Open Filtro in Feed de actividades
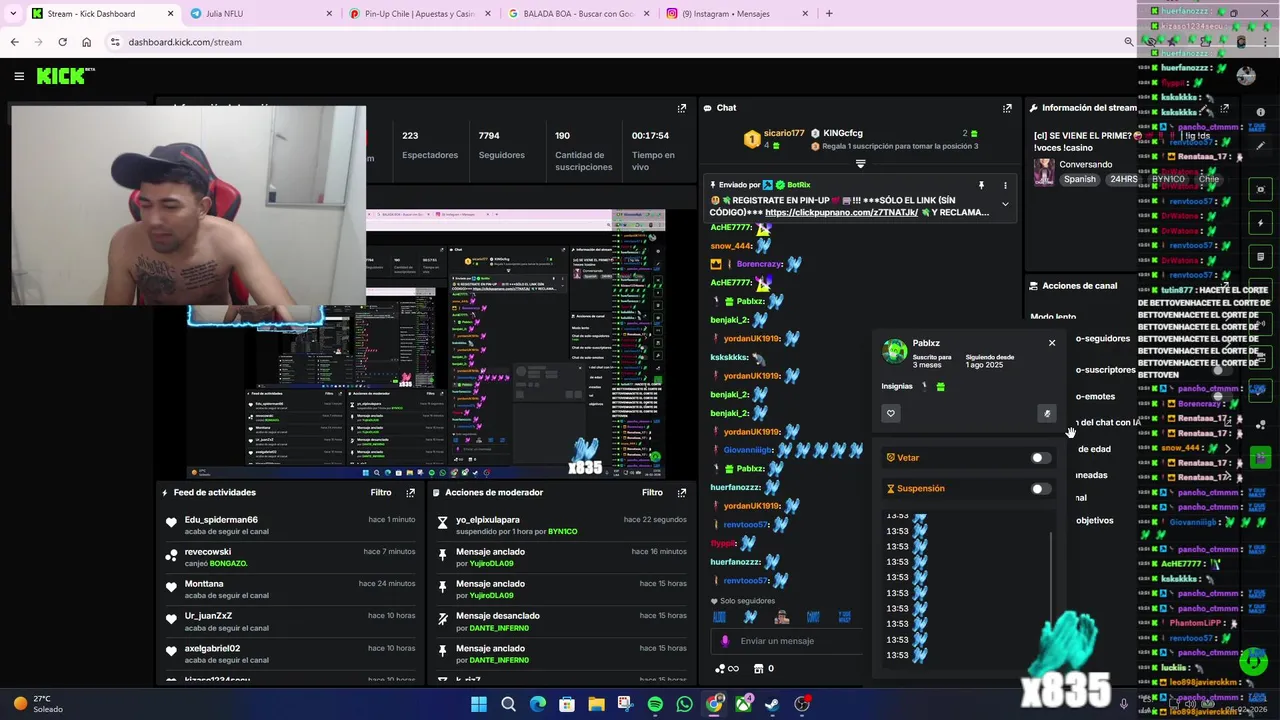Viewport: 1280px width, 720px height. pyautogui.click(x=381, y=493)
